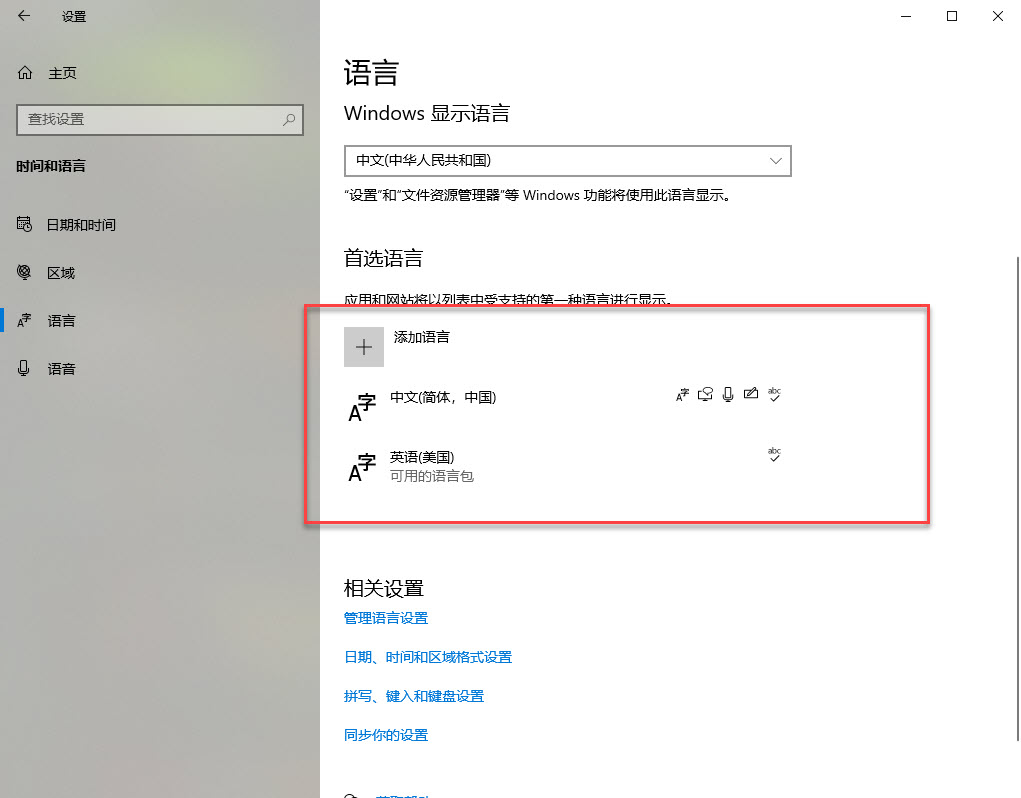
Task: Click the plus button to add language
Action: (363, 347)
